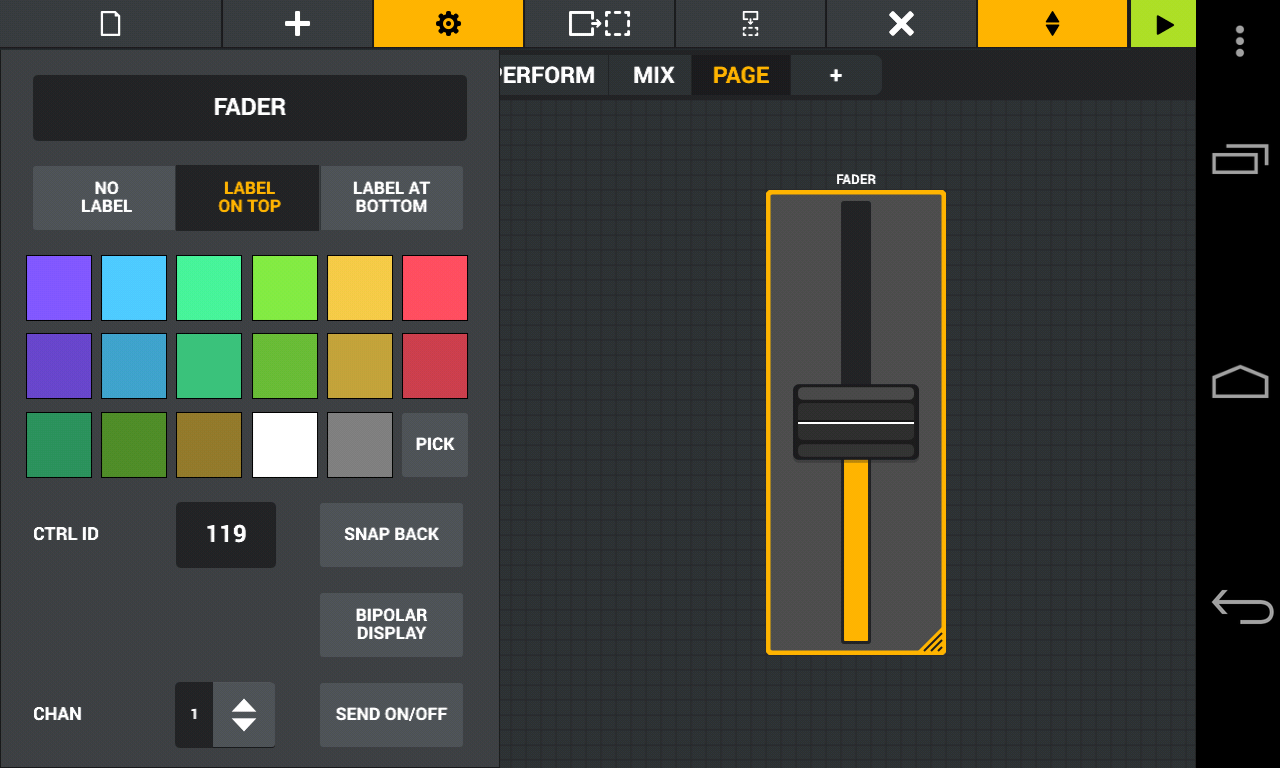Open the hierarchy view icon
Image resolution: width=1280 pixels, height=768 pixels.
point(750,23)
